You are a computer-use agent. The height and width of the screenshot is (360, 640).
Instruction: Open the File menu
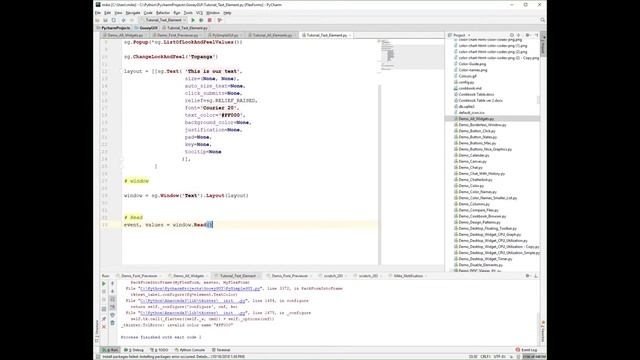tap(98, 13)
